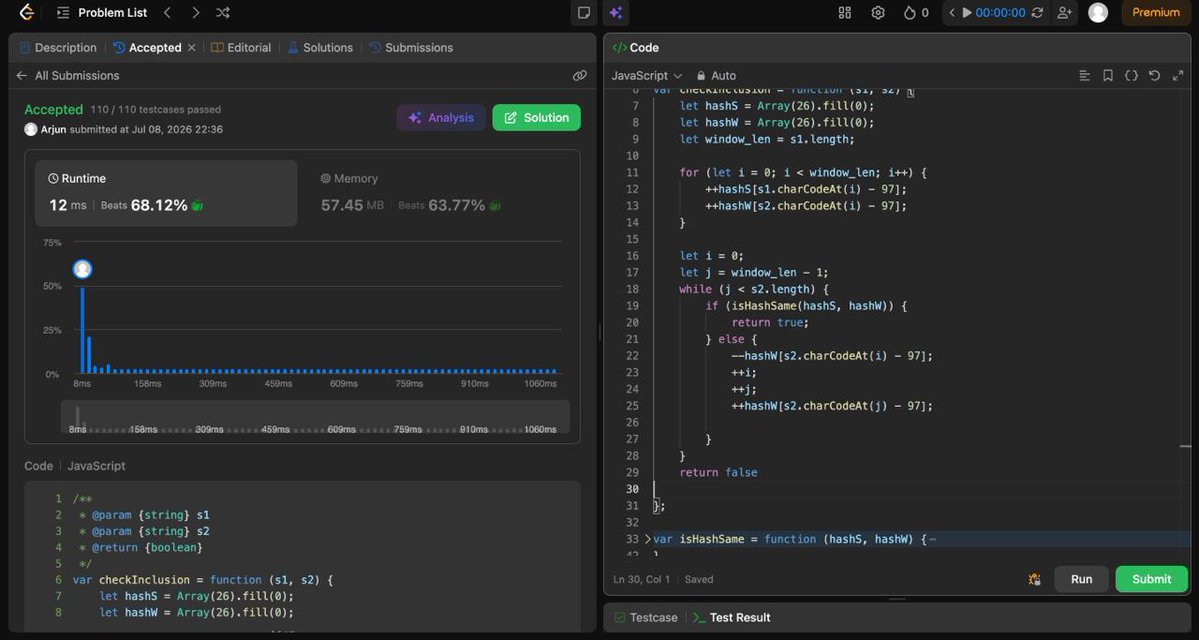The height and width of the screenshot is (640, 1199).
Task: Pick a random problem with shuffle icon
Action: pyautogui.click(x=223, y=12)
